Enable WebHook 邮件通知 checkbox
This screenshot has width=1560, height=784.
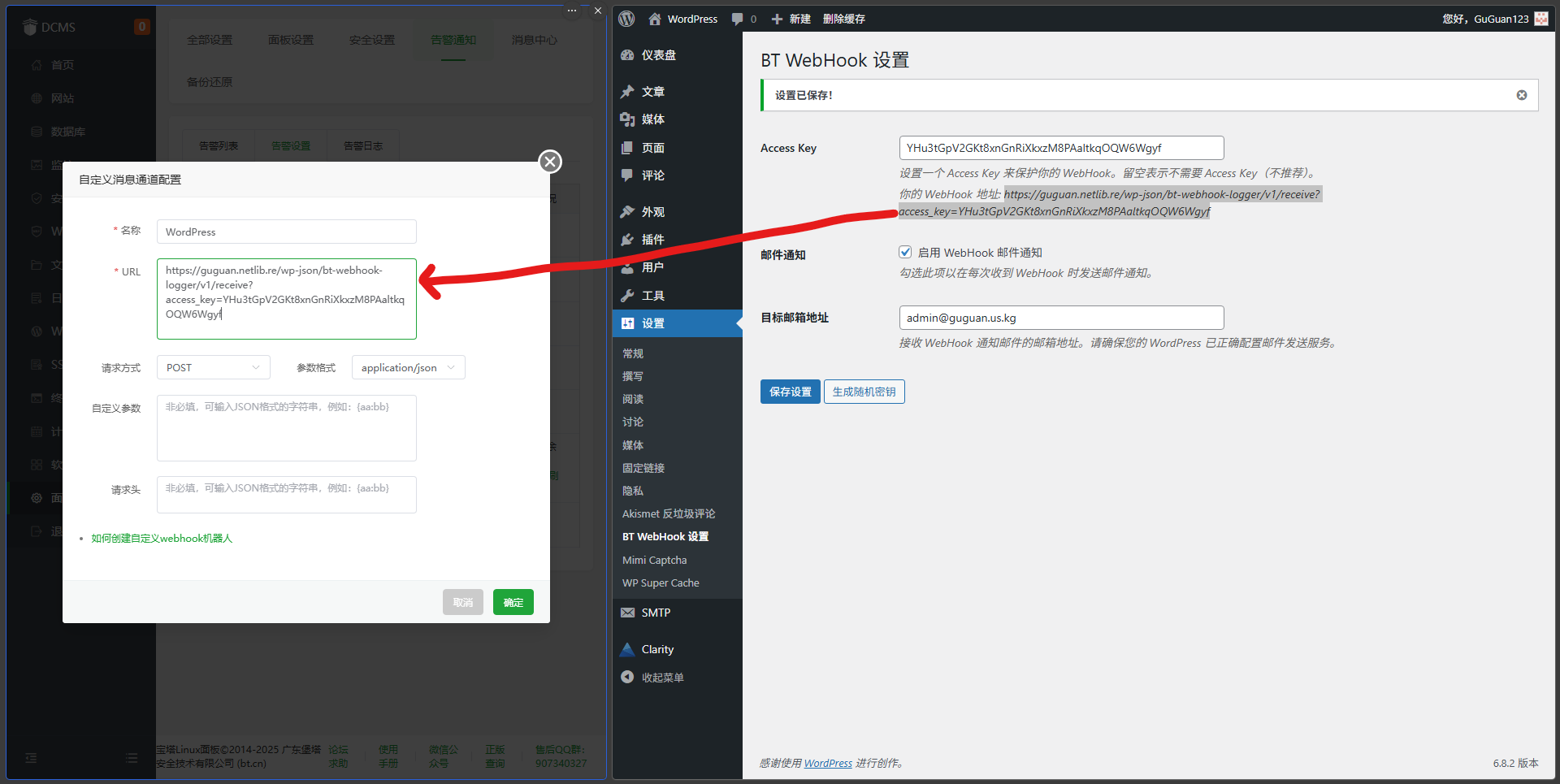(905, 252)
